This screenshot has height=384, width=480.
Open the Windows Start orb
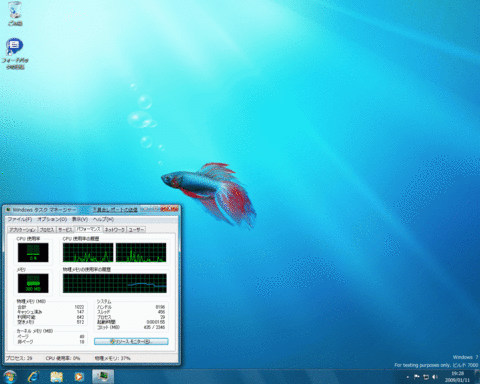pyautogui.click(x=10, y=377)
